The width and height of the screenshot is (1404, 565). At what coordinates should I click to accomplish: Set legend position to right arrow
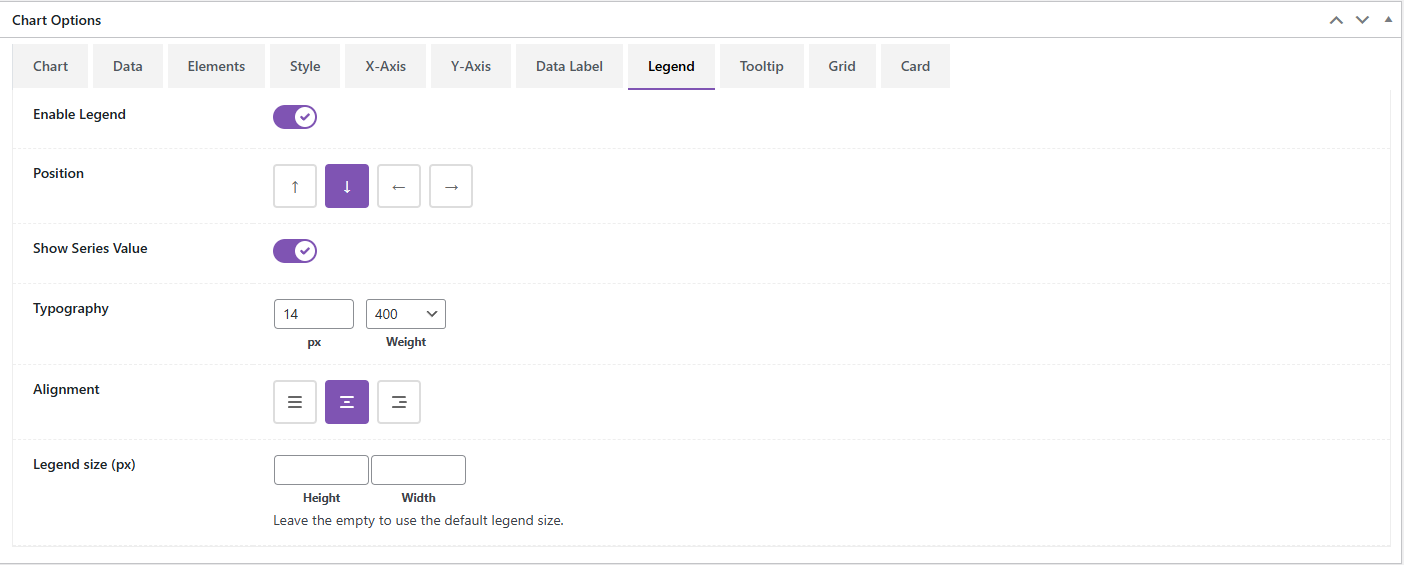(451, 186)
